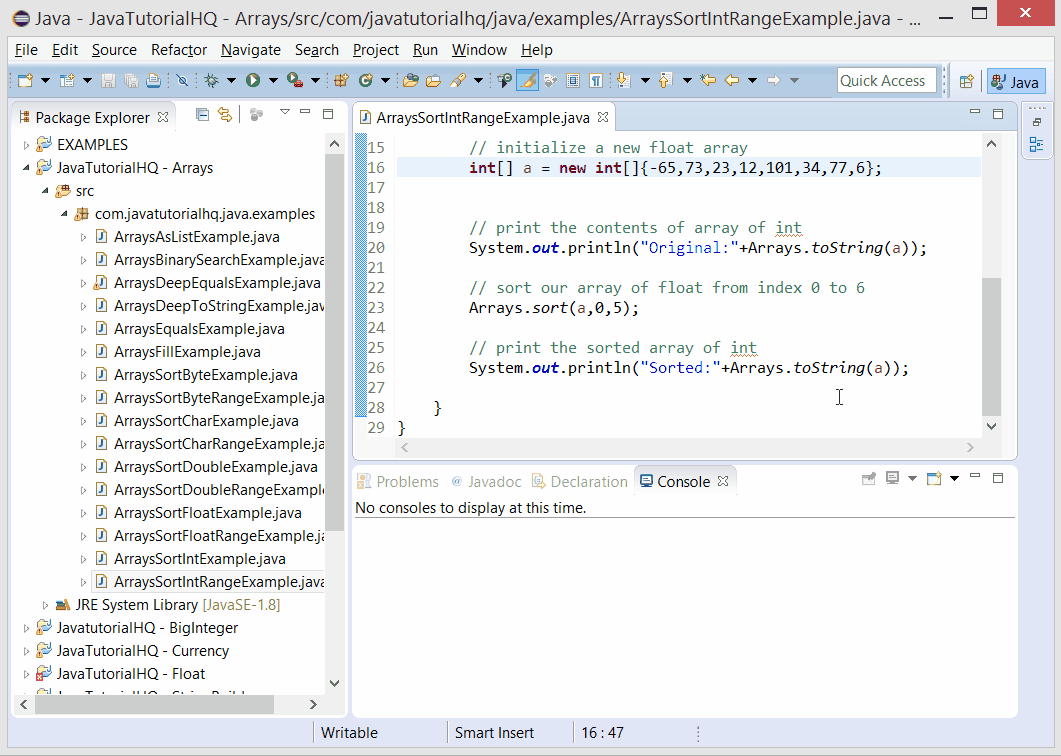Select ArraysSortCharExample.java in tree
The image size is (1061, 756).
206,421
